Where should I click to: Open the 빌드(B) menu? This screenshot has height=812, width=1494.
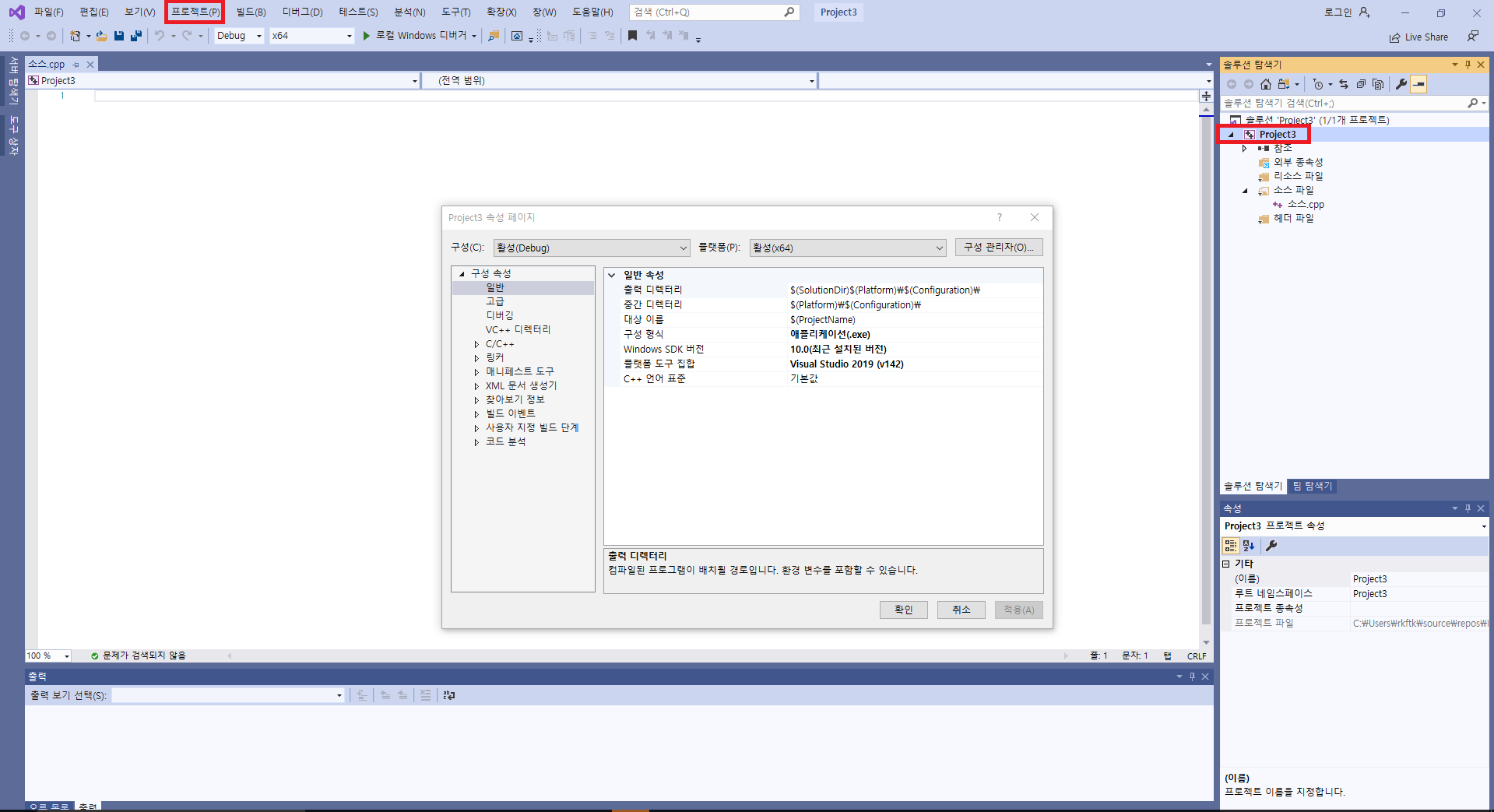pyautogui.click(x=251, y=12)
